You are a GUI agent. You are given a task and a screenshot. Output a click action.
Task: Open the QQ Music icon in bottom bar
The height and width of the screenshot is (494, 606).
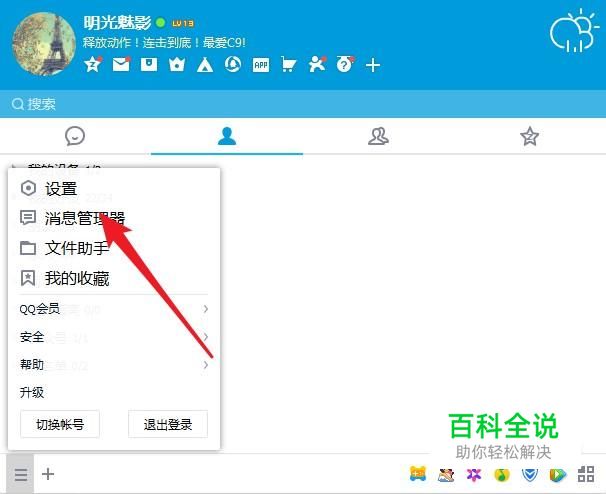(502, 475)
